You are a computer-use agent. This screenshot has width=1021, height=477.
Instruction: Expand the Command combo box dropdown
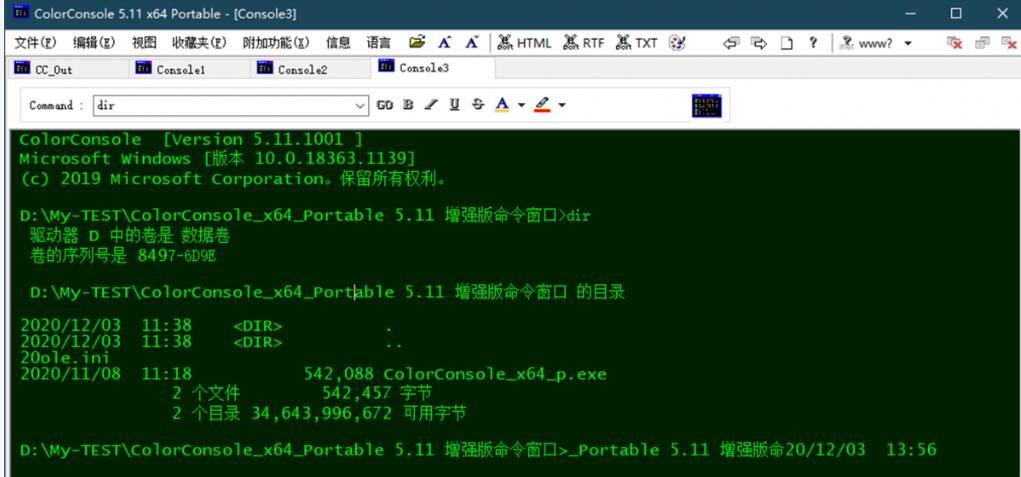click(x=360, y=105)
